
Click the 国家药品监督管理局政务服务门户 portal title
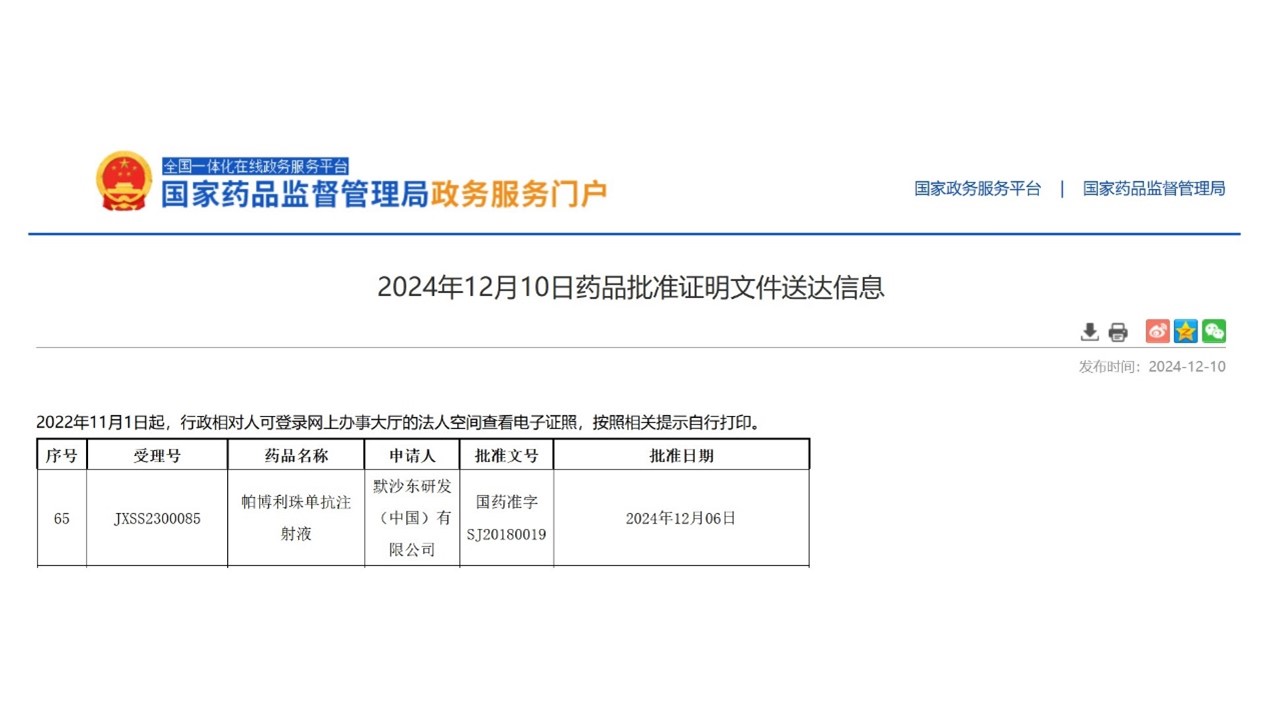click(x=384, y=193)
